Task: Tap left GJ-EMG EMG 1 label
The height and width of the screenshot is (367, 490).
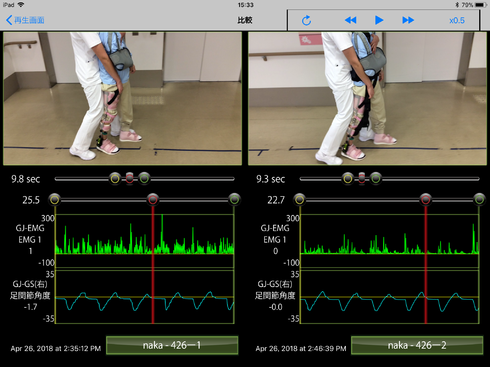Action: (30, 234)
